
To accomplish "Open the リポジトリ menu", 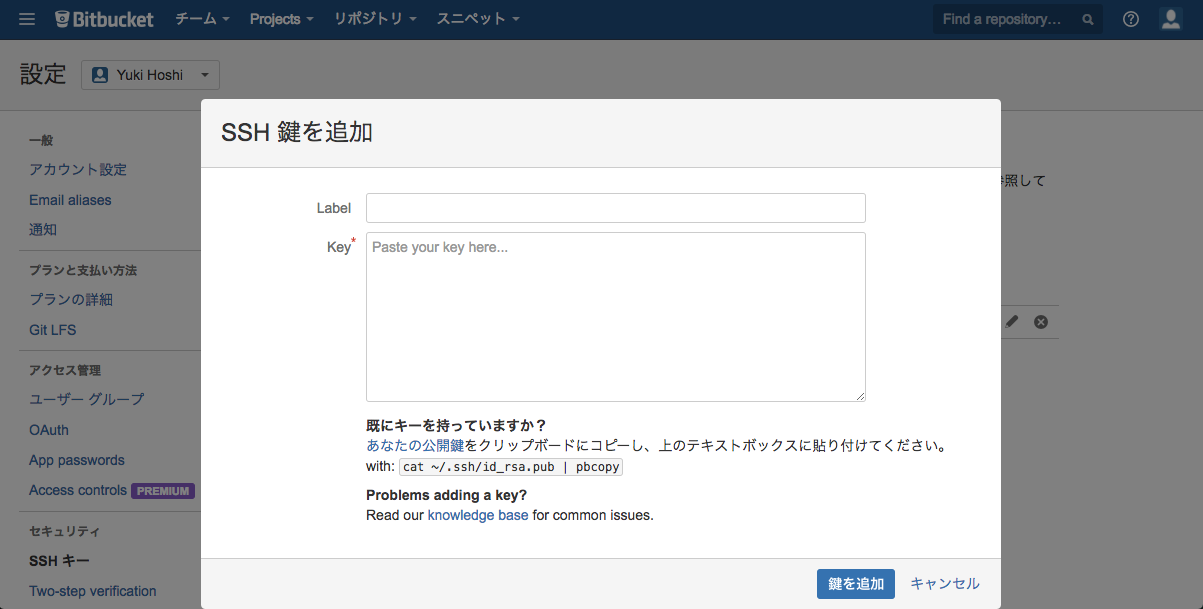I will click(375, 19).
